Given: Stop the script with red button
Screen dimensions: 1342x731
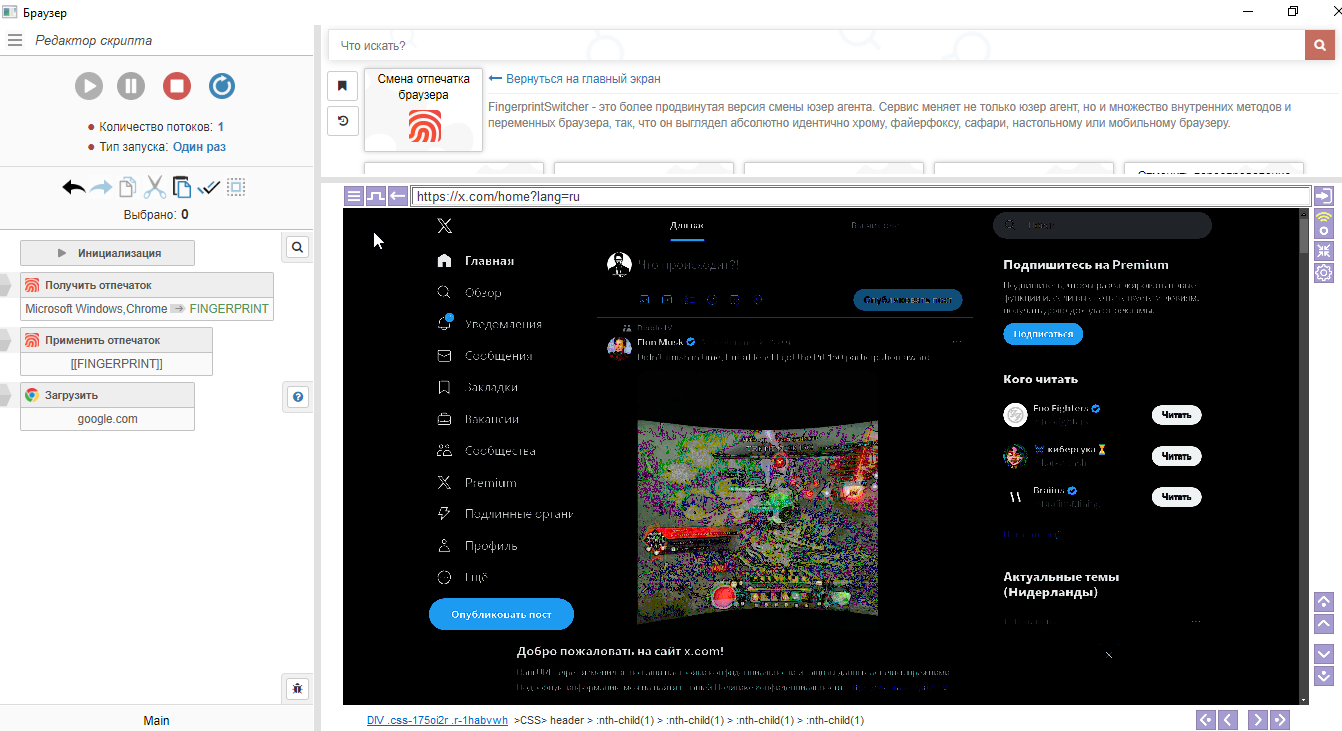Looking at the screenshot, I should (x=177, y=86).
